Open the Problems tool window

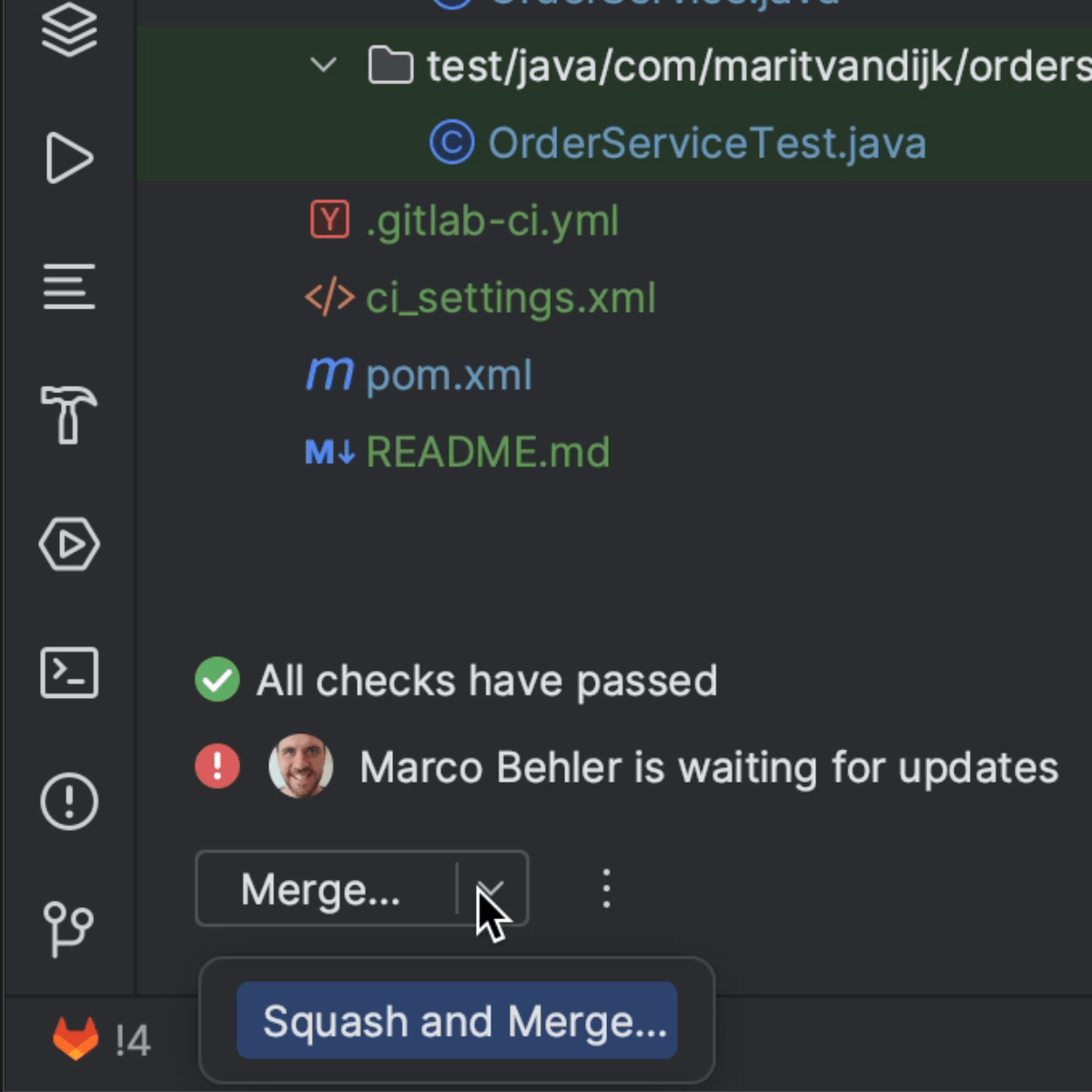point(69,802)
